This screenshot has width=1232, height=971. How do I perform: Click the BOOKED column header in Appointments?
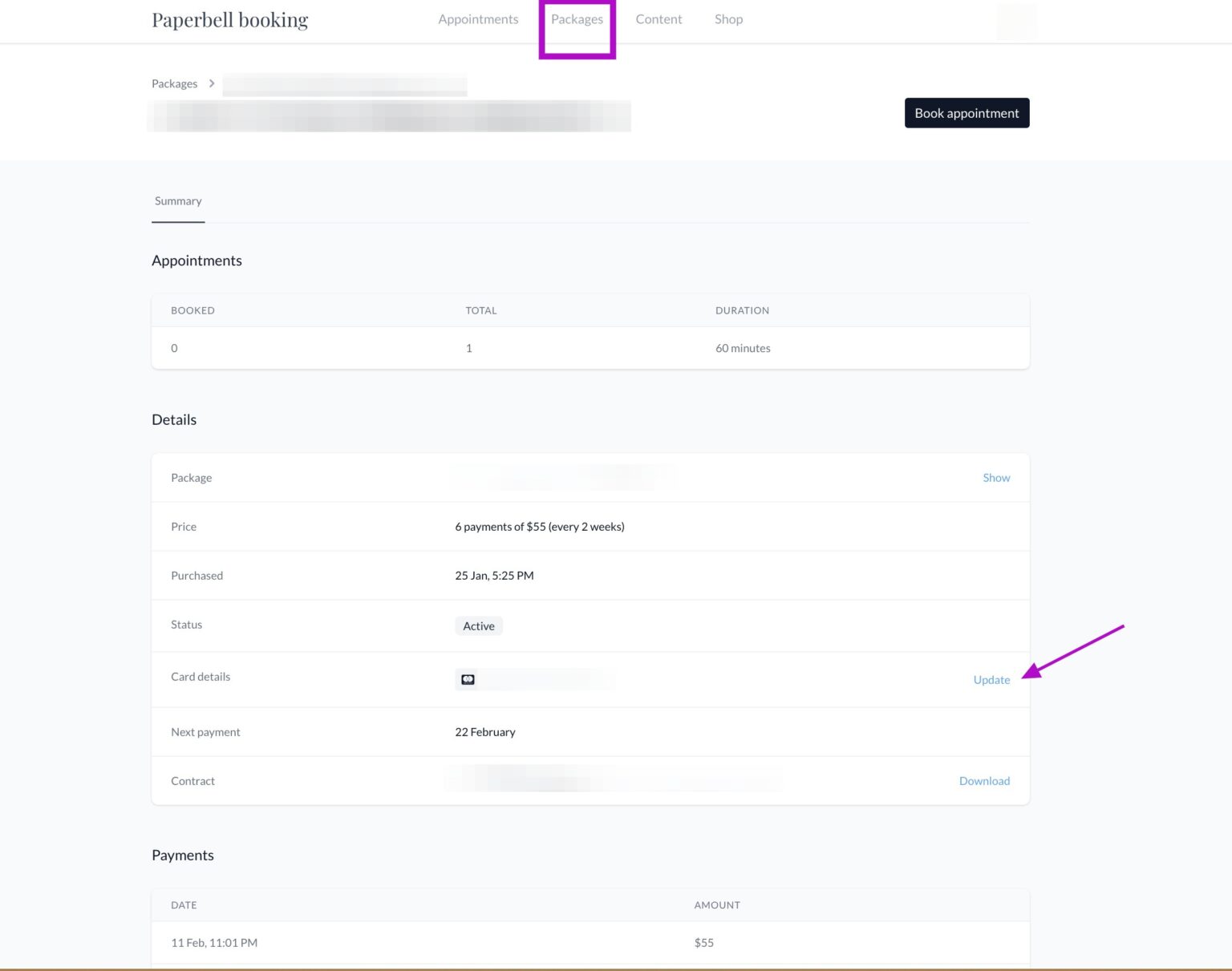[x=192, y=310]
